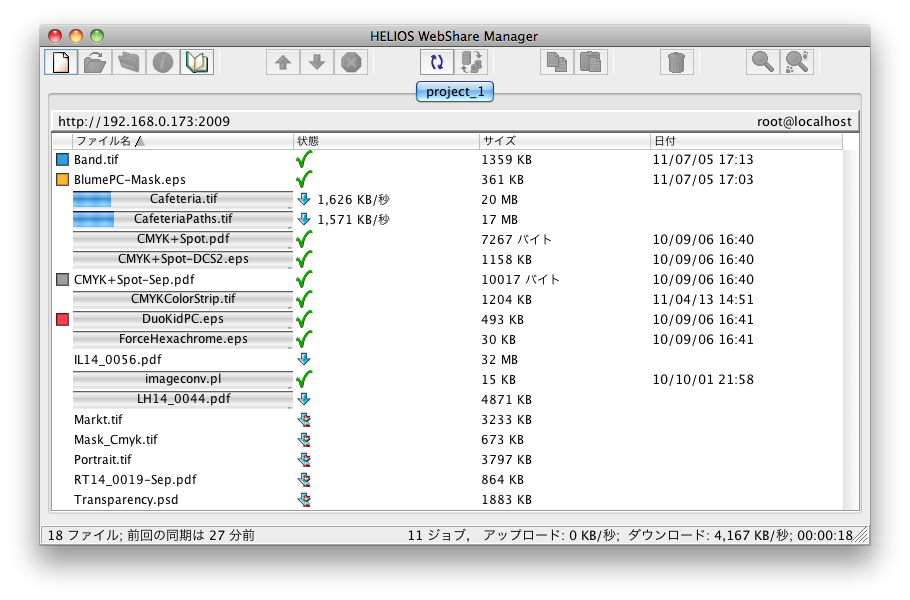Click the vertical scrollbar of the file list
This screenshot has width=910, height=600.
[x=849, y=329]
